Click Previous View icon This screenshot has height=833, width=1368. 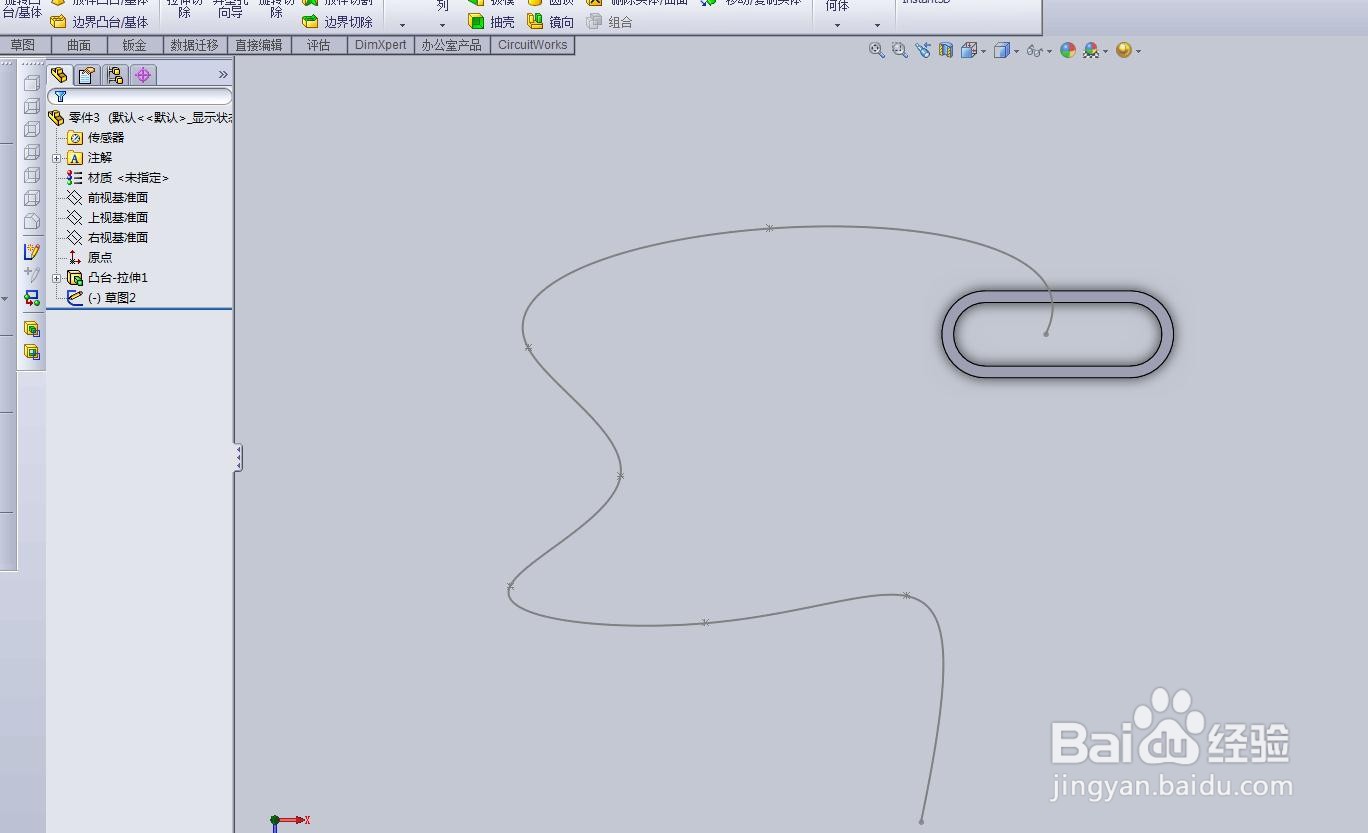coord(922,50)
